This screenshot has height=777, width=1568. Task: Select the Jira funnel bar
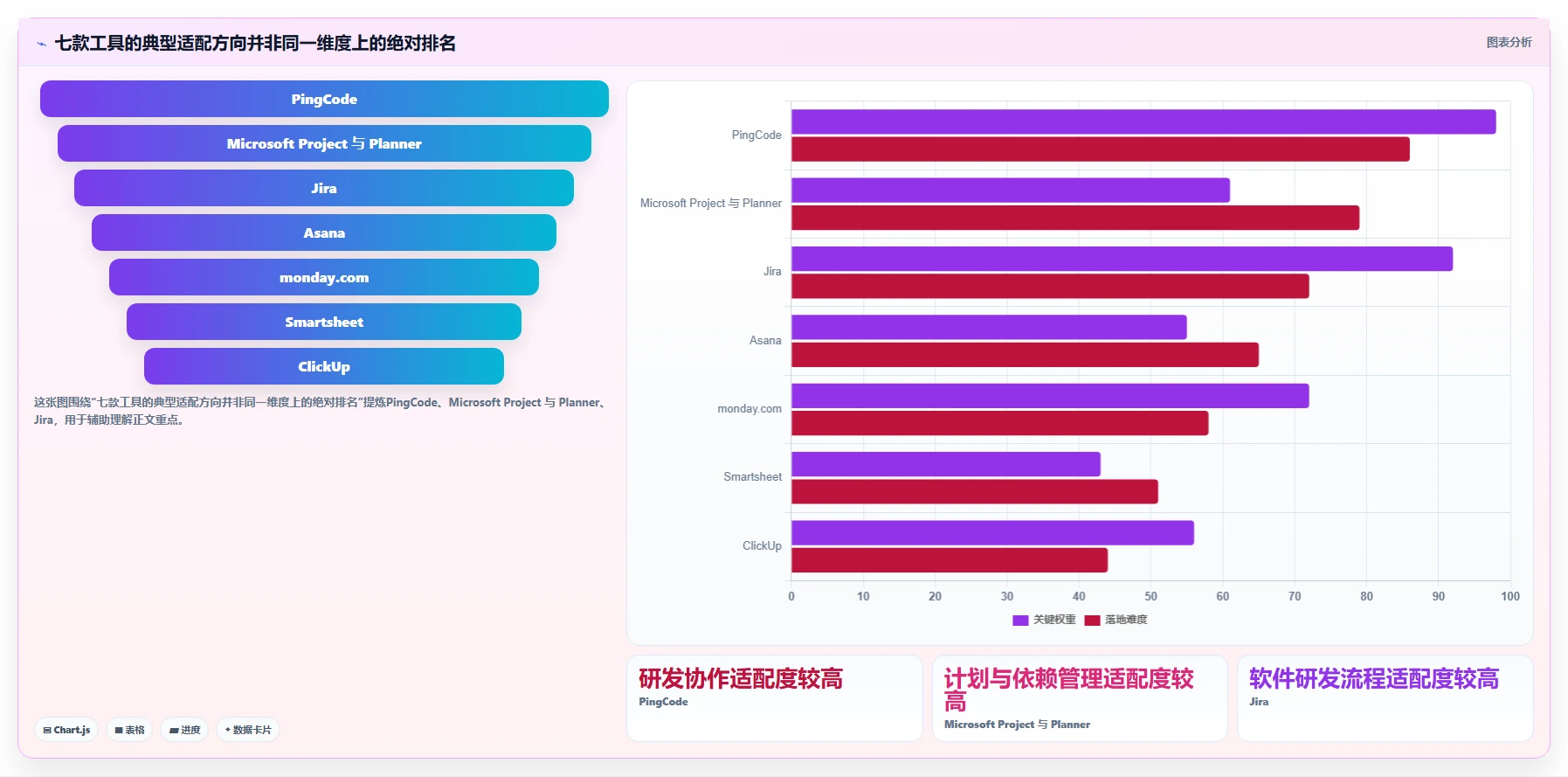pyautogui.click(x=324, y=188)
